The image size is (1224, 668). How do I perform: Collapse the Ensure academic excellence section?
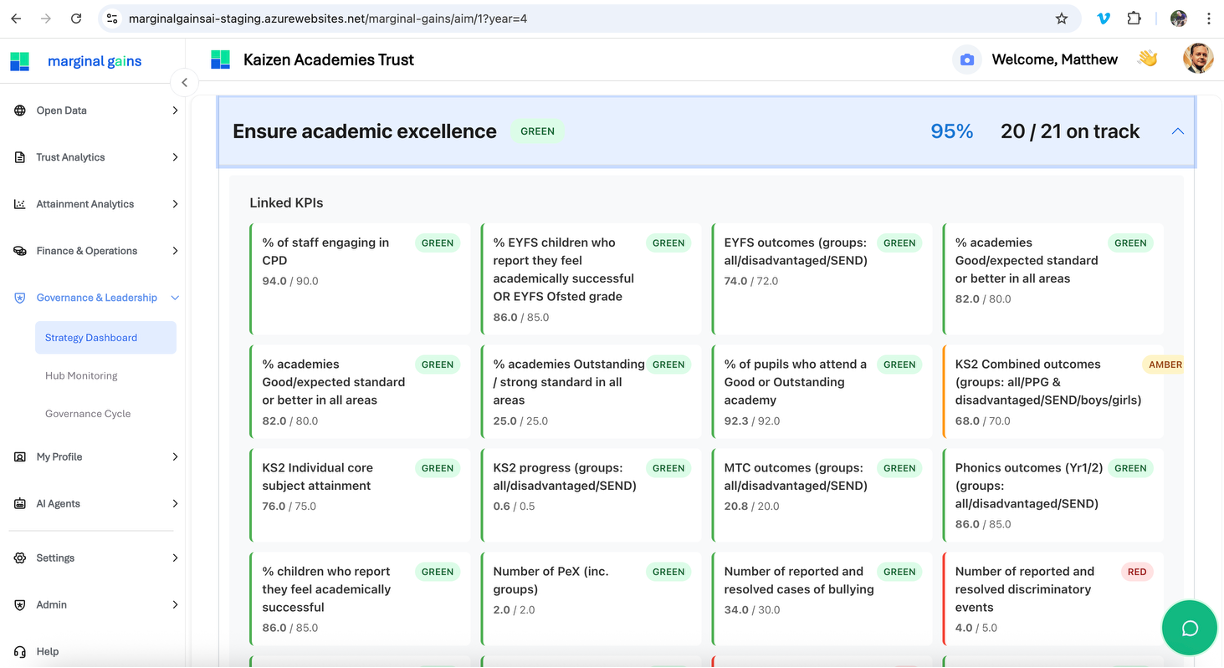[x=1177, y=132]
